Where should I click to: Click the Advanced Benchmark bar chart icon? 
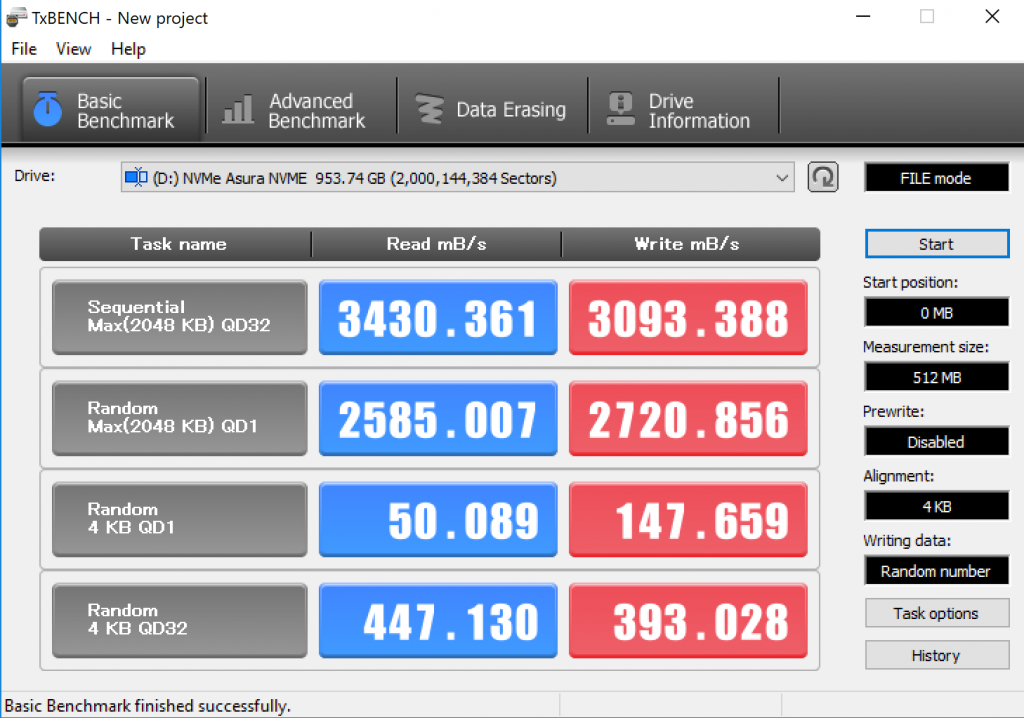(x=238, y=109)
